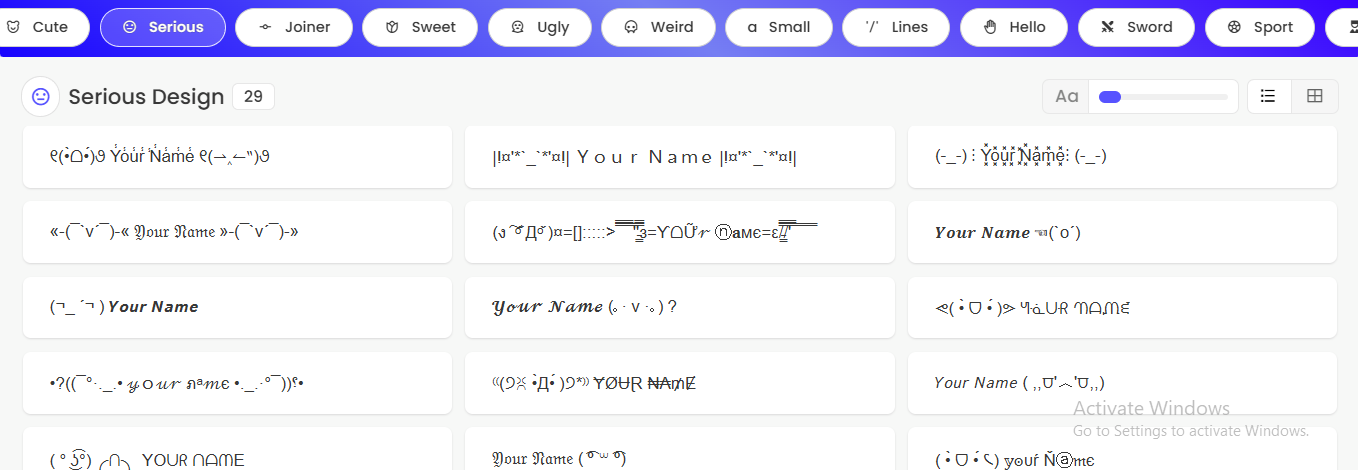Select the Hello style category
1358x470 pixels.
[1014, 27]
